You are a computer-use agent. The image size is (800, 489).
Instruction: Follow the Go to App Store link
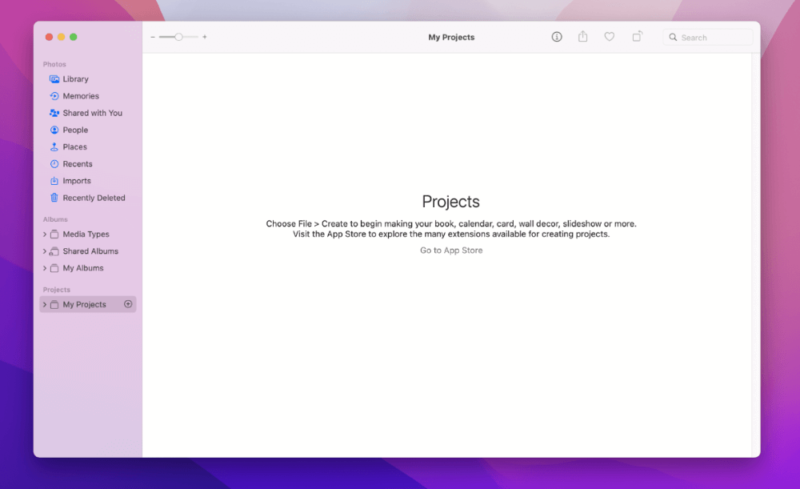(x=451, y=250)
